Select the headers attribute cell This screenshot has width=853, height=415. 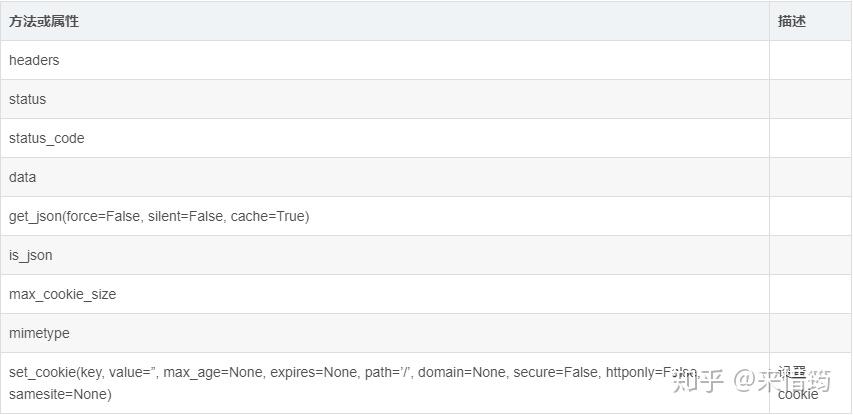[34, 60]
